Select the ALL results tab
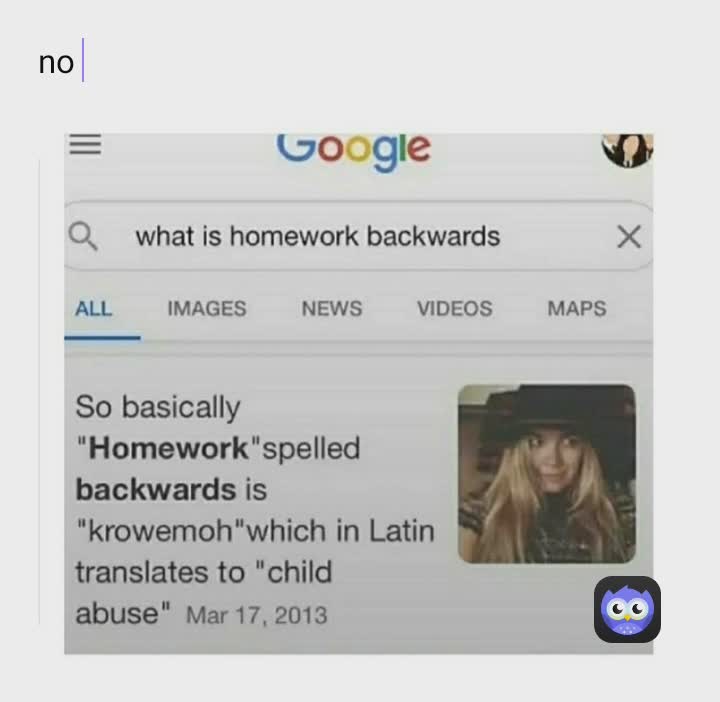The width and height of the screenshot is (720, 702). coord(94,309)
